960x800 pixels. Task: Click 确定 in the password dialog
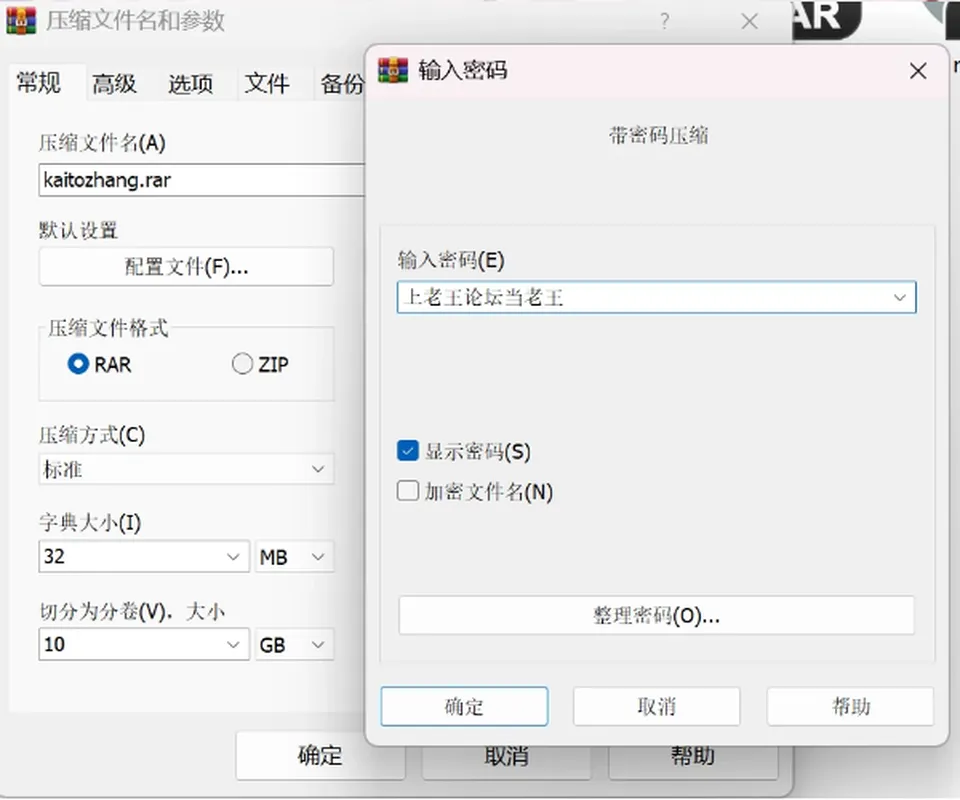[464, 706]
